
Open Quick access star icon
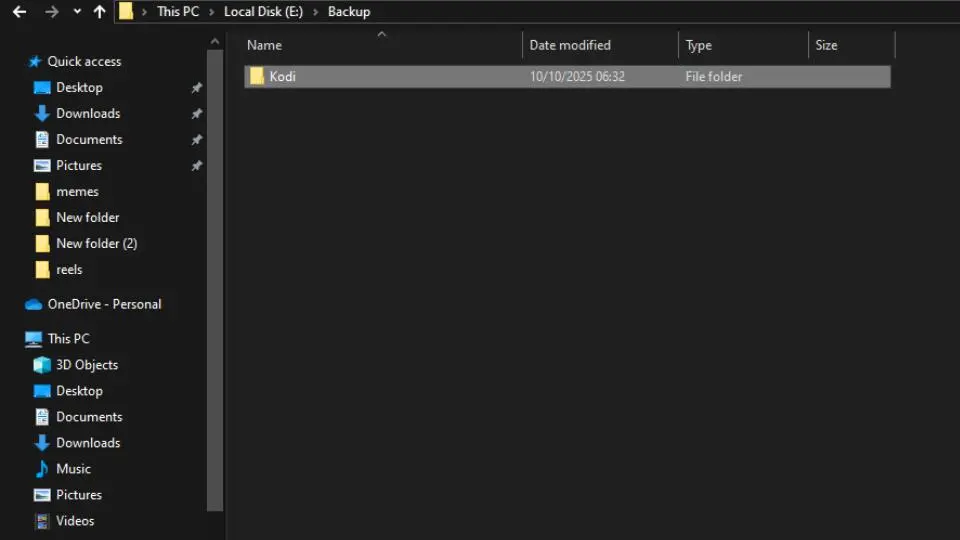point(35,62)
